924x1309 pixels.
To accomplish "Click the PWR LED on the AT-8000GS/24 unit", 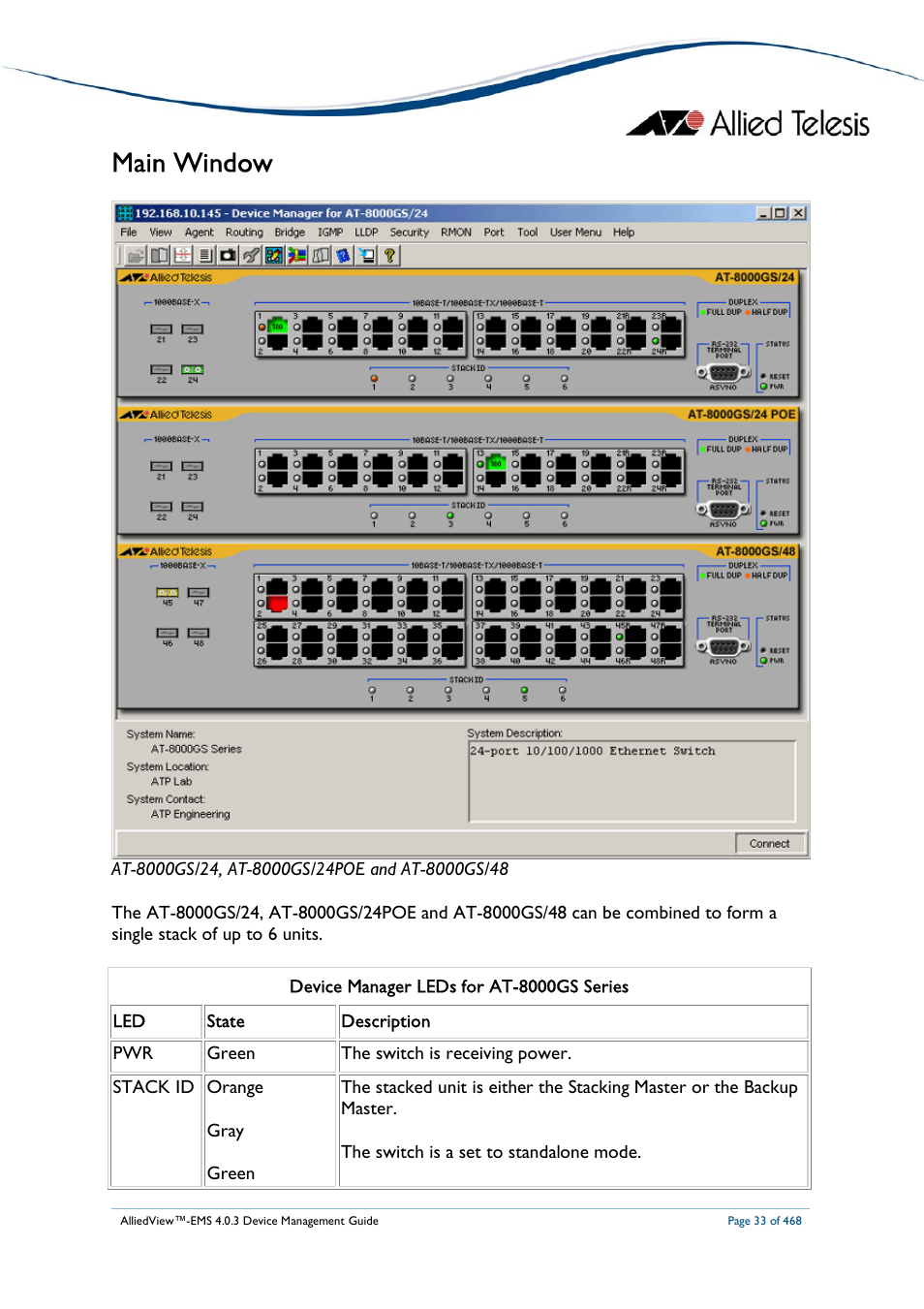I will click(764, 387).
